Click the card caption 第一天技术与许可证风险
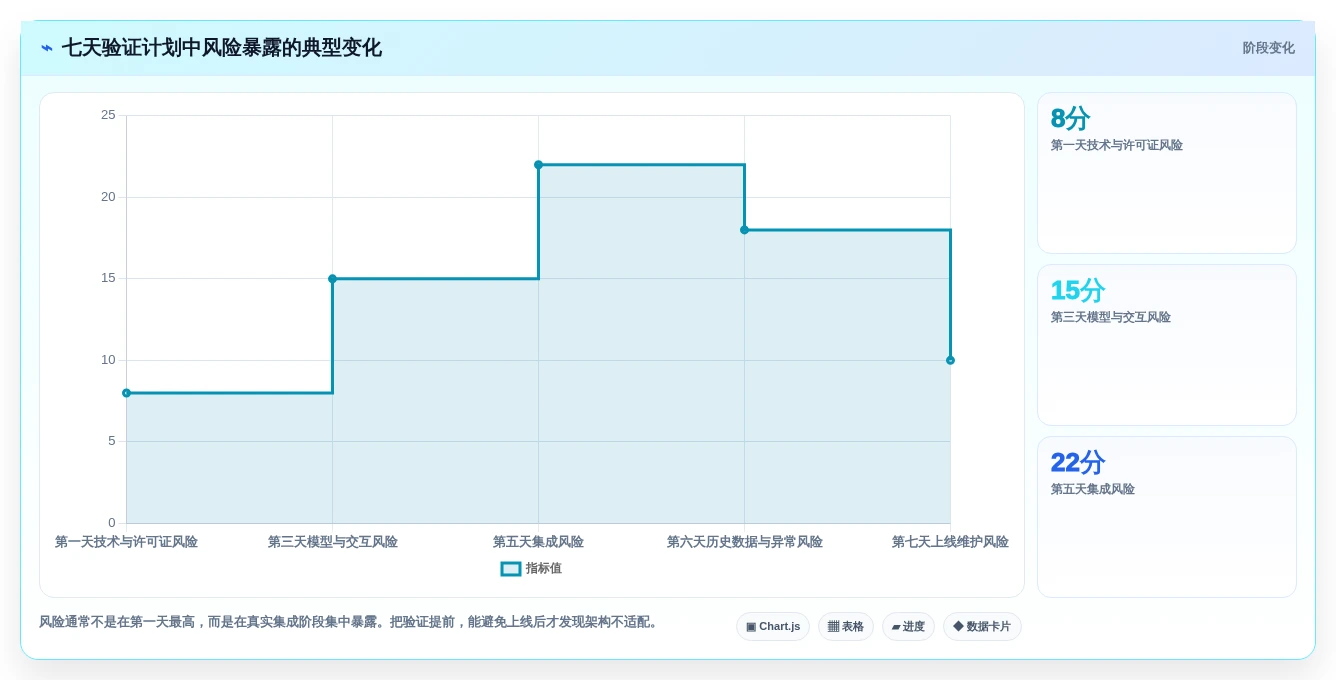This screenshot has width=1336, height=680. [1117, 146]
